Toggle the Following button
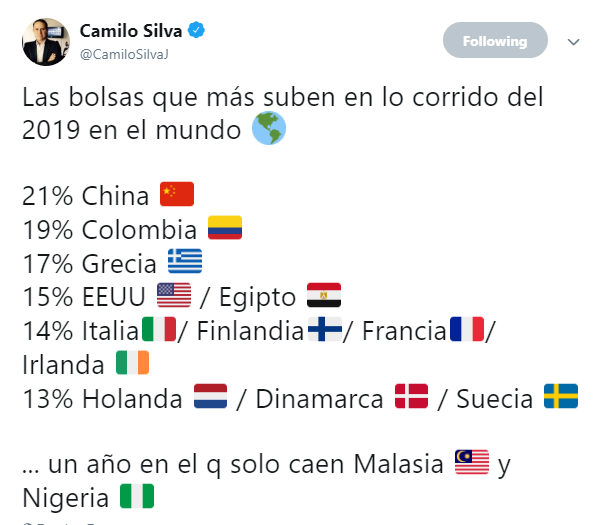Viewport: 609px width, 525px height. coord(494,41)
